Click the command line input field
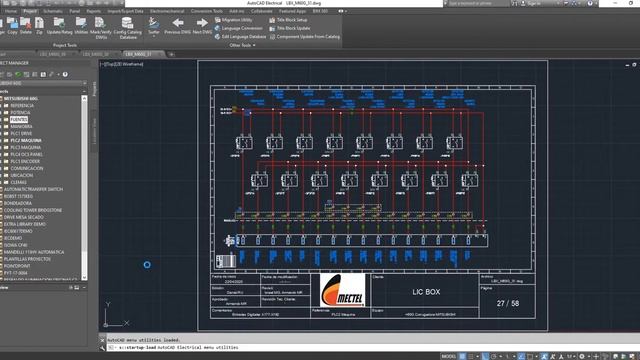The image size is (640, 360). click(x=373, y=347)
